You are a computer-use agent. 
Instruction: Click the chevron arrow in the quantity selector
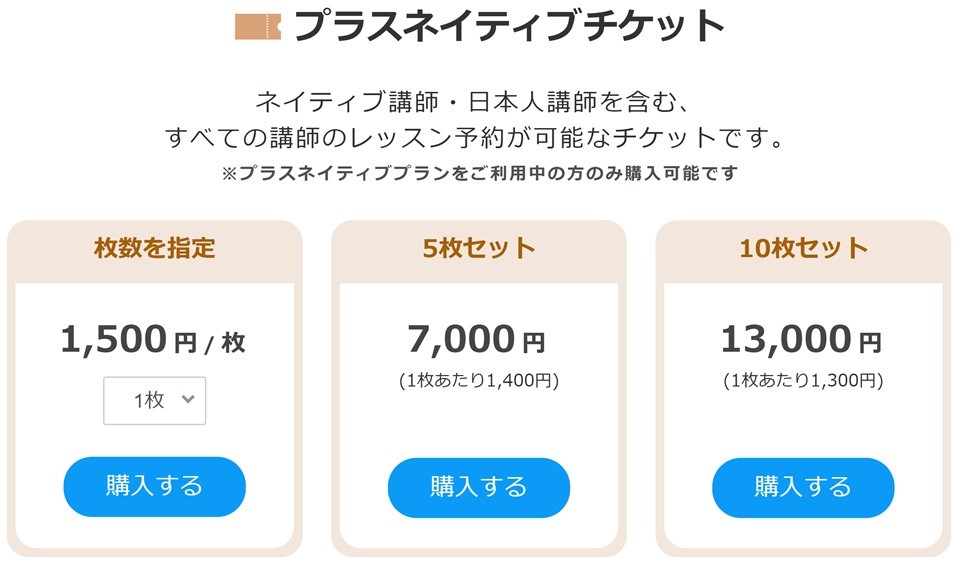188,399
